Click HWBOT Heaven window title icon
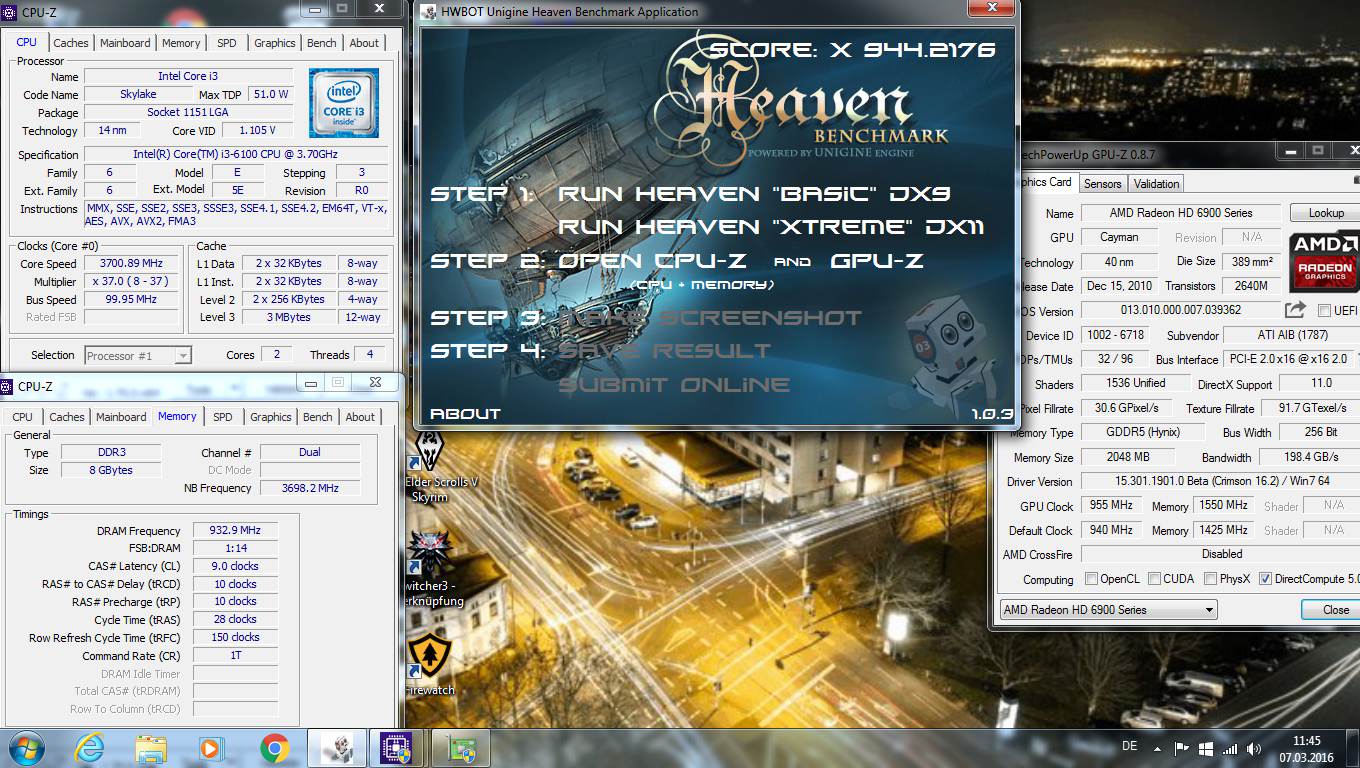1360x768 pixels. 429,12
